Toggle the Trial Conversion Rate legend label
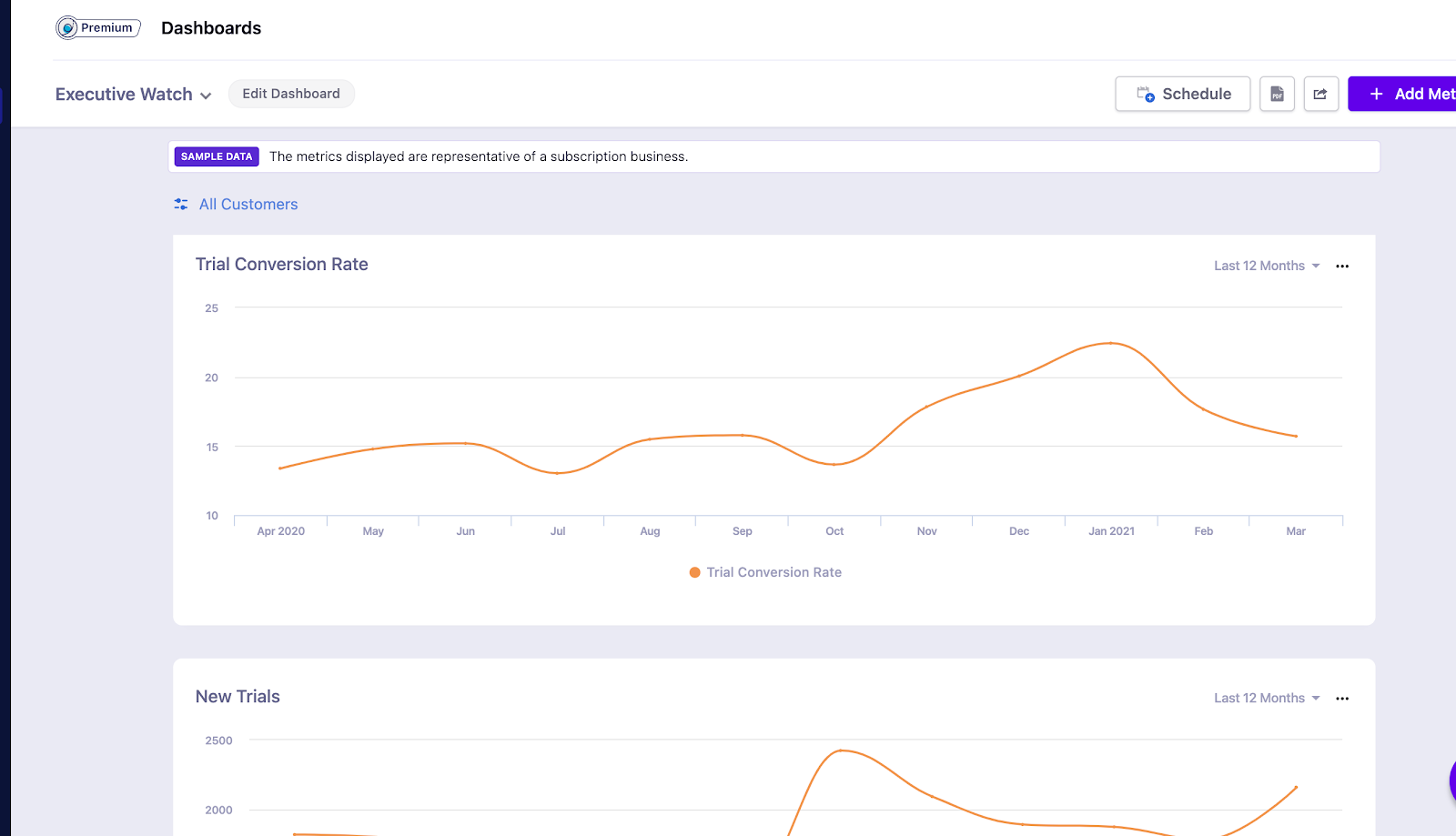Viewport: 1456px width, 836px height. [773, 572]
